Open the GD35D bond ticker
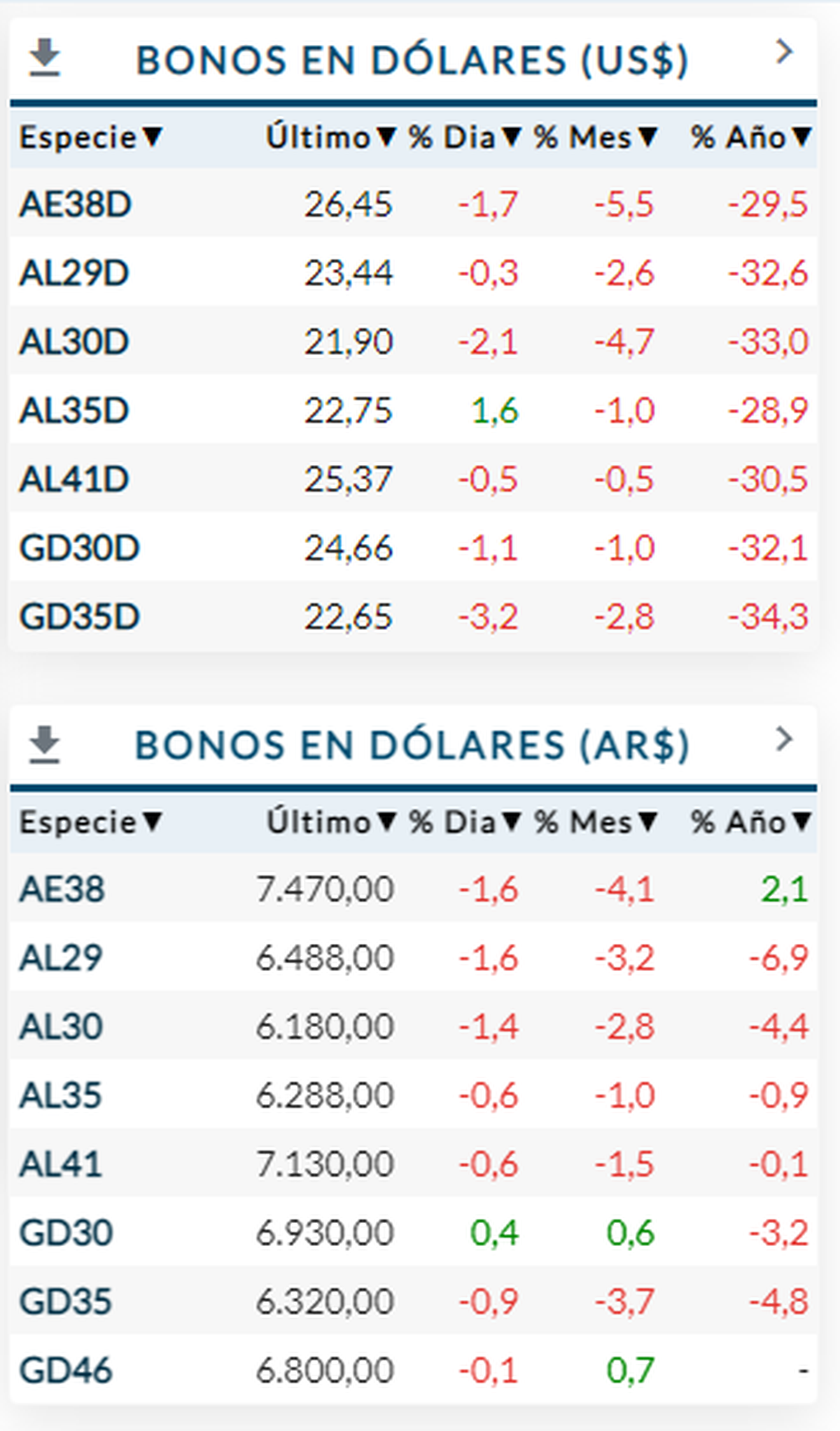The image size is (840, 1431). point(79,617)
